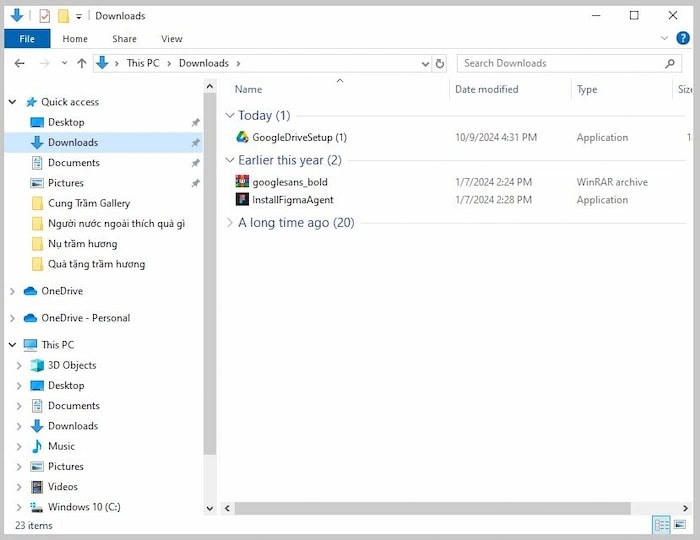
Task: Click the 3D Objects folder icon
Action: (38, 365)
